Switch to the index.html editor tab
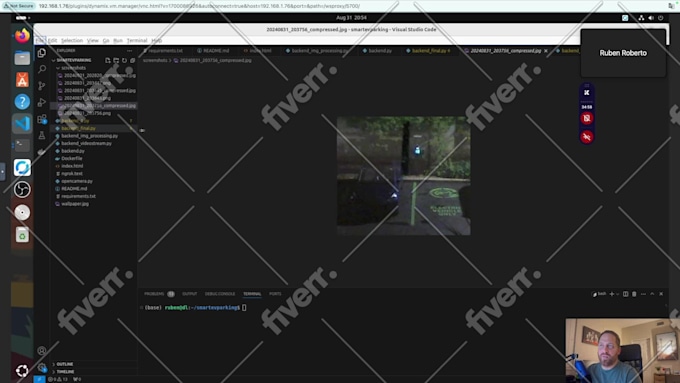Viewport: 680px width, 383px height. coord(258,51)
